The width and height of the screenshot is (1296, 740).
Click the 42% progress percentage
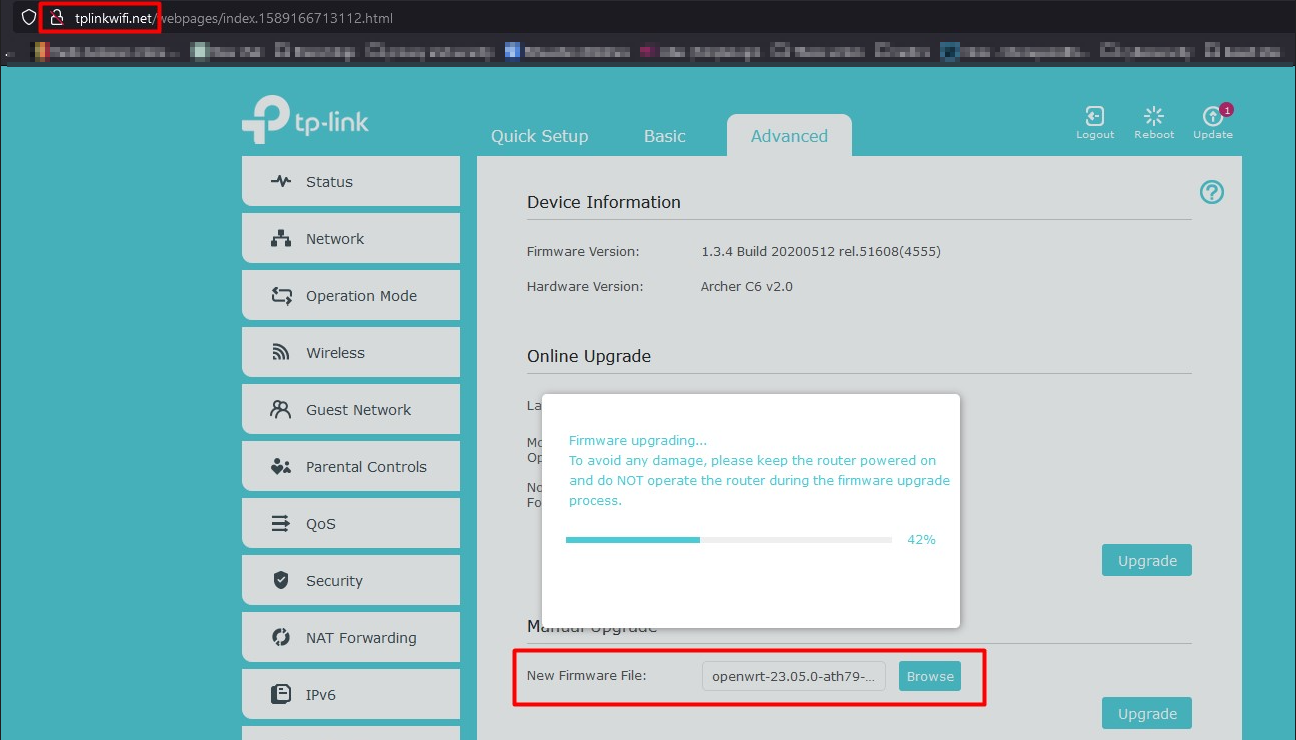[921, 539]
